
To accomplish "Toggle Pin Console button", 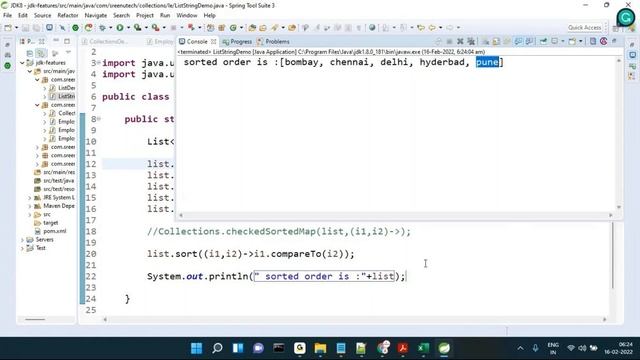I will click(x=543, y=41).
